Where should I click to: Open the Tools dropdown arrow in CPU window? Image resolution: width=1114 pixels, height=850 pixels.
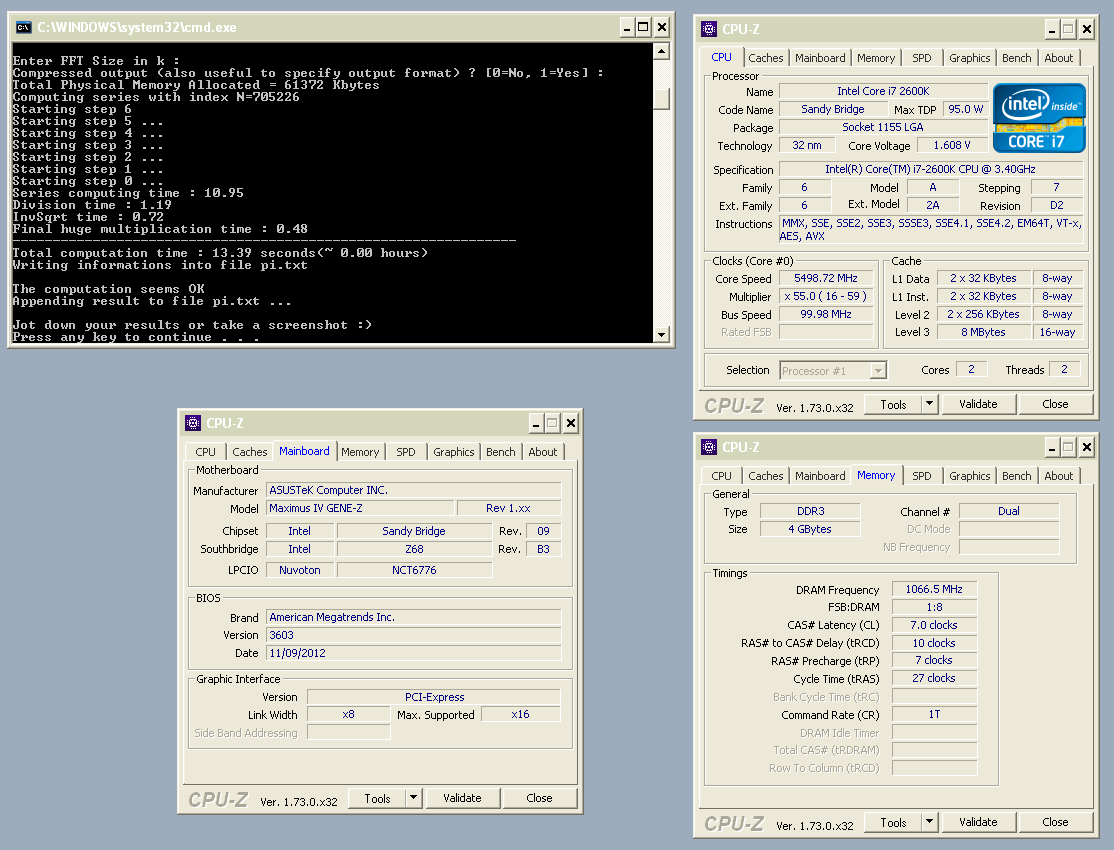coord(929,404)
